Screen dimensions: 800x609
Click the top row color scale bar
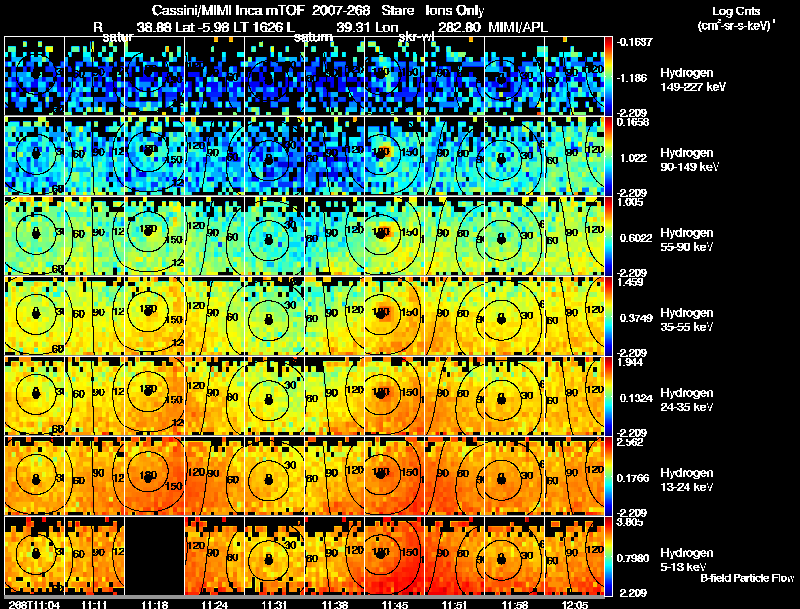608,75
